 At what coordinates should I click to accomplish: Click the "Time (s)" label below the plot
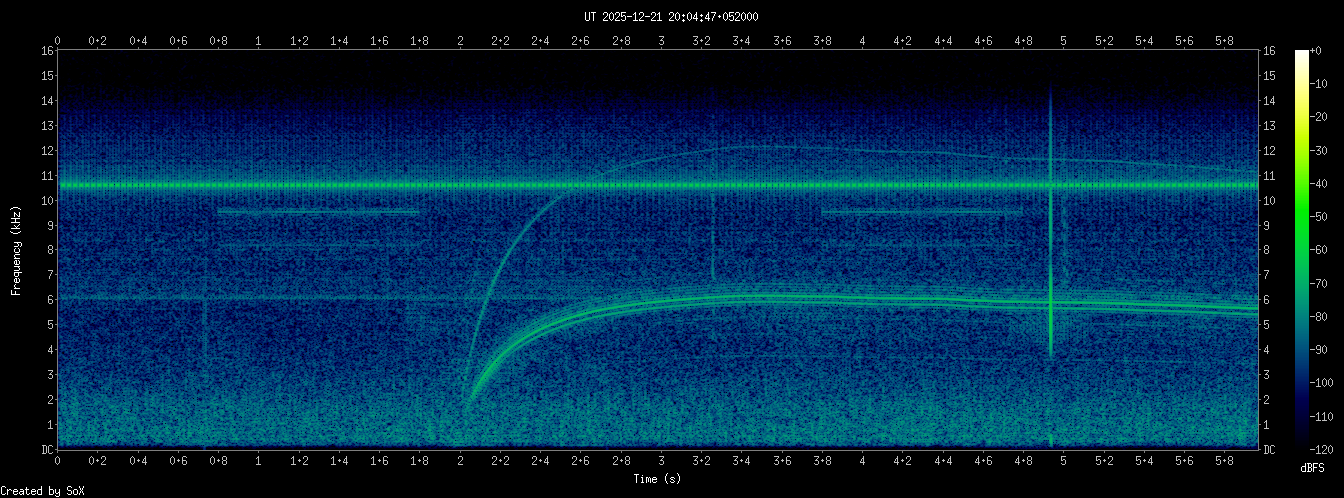click(x=658, y=479)
